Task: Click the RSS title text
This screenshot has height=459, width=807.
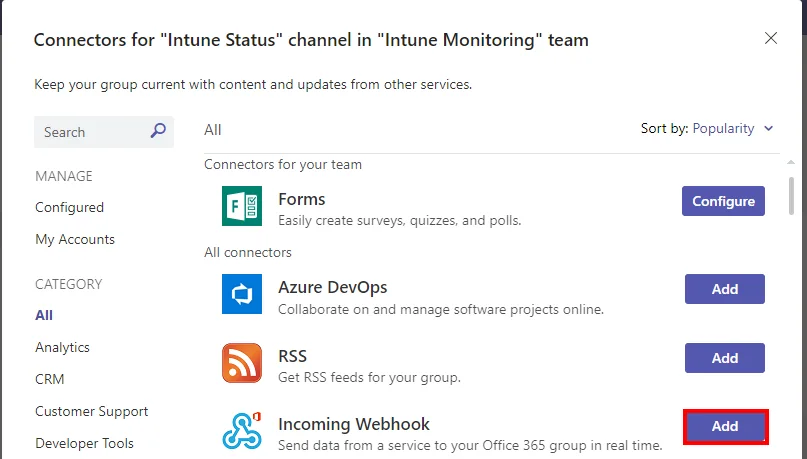Action: pyautogui.click(x=292, y=356)
